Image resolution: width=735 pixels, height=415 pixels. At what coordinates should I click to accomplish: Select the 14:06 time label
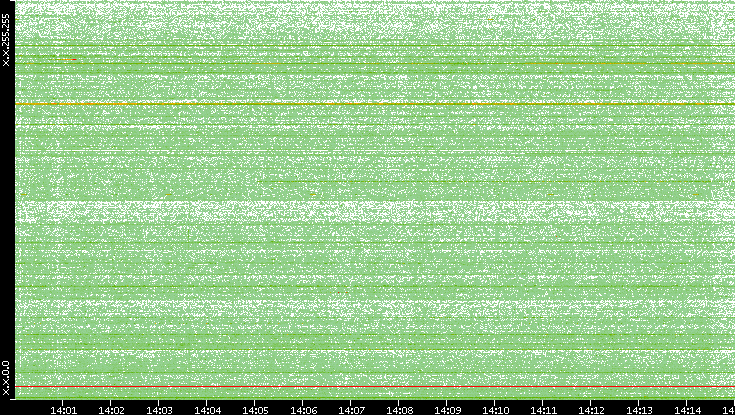(303, 410)
